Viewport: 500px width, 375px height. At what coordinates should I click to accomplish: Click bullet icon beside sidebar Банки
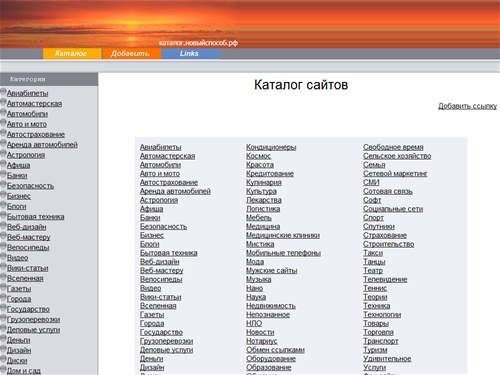pyautogui.click(x=3, y=174)
